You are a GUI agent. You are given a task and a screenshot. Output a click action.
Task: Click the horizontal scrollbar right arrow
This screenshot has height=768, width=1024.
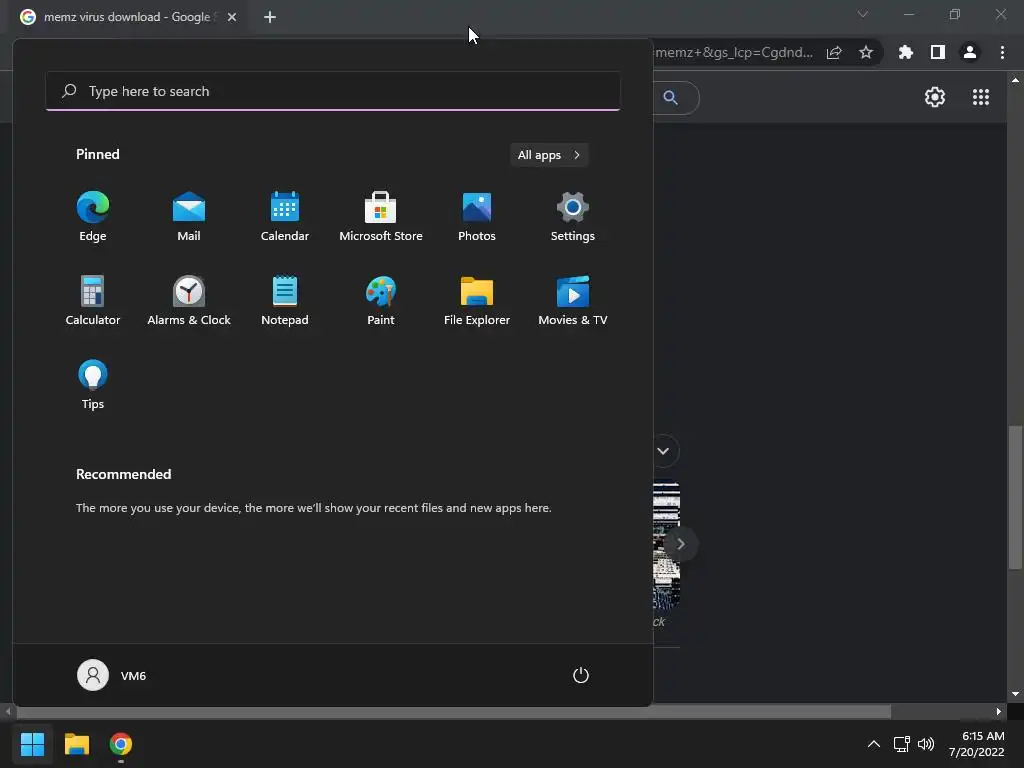(x=999, y=712)
